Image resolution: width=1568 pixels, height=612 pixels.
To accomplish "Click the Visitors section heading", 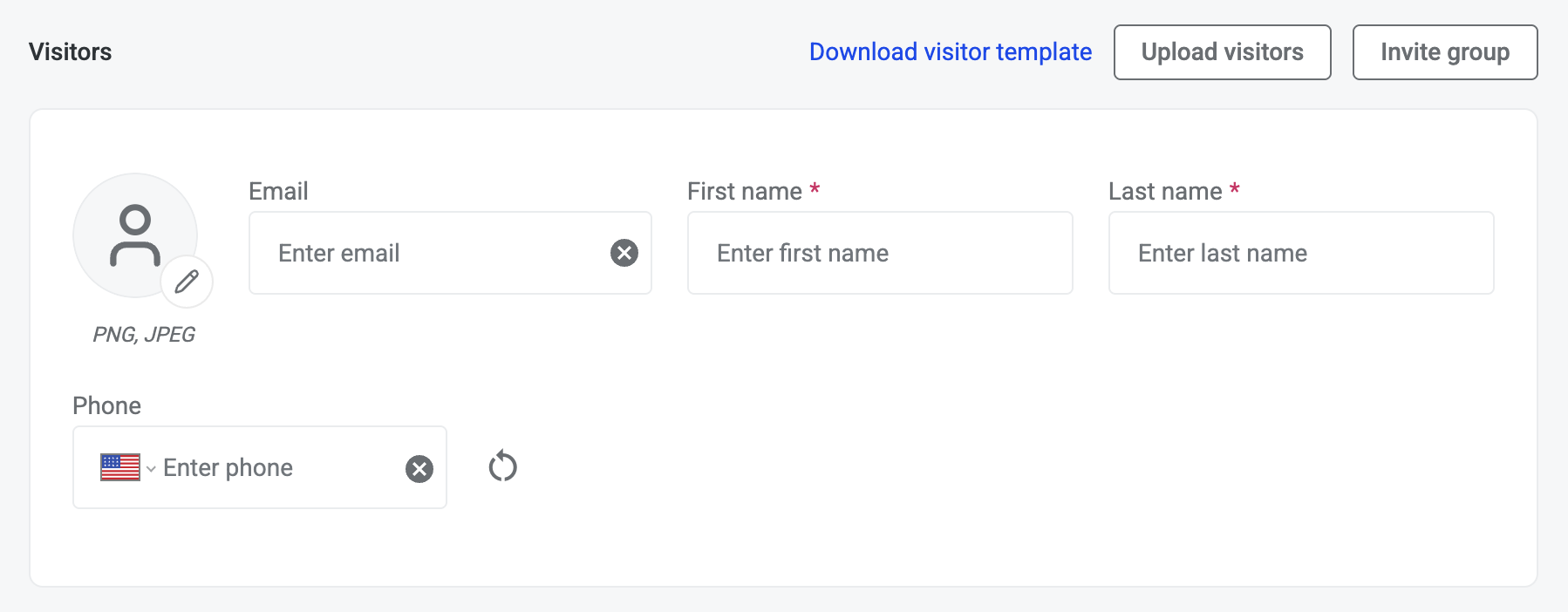I will (71, 52).
